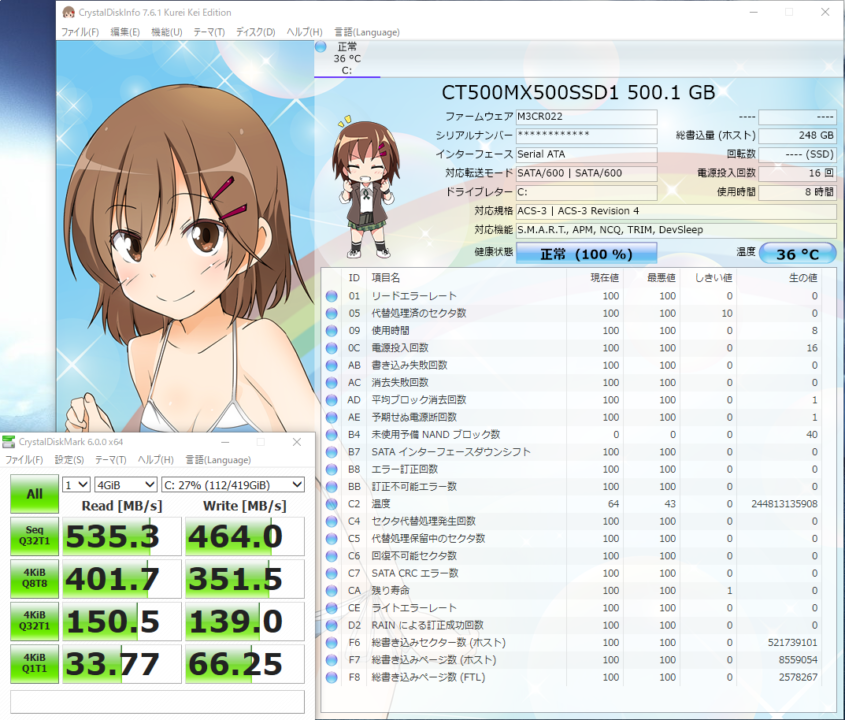Image resolution: width=845 pixels, height=720 pixels.
Task: Click the standard field ACS-3 | ACS-3 Revision 4
Action: pyautogui.click(x=676, y=211)
